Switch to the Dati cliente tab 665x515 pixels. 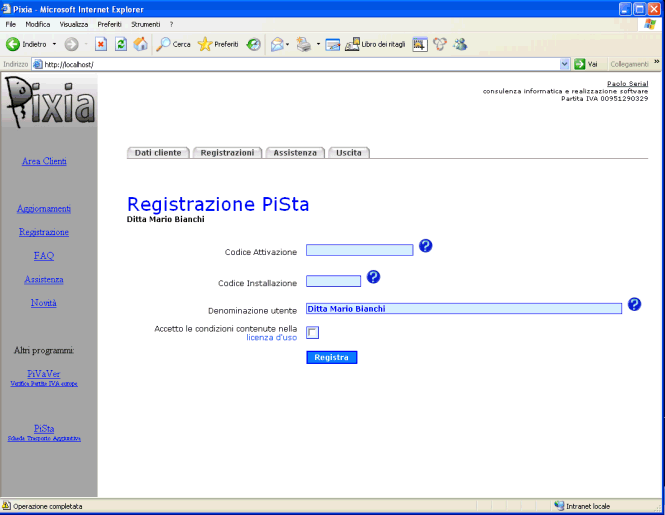158,153
